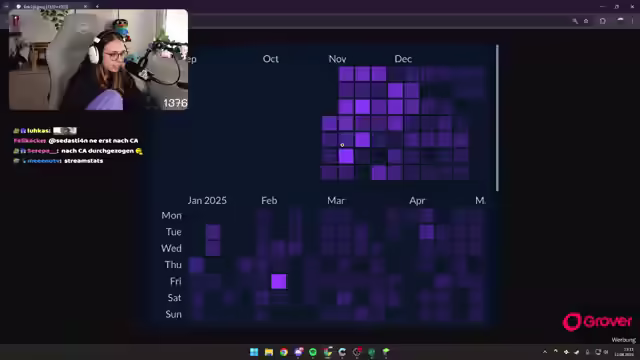
Task: Select the first Thursday cell of January 2025
Action: point(196,265)
